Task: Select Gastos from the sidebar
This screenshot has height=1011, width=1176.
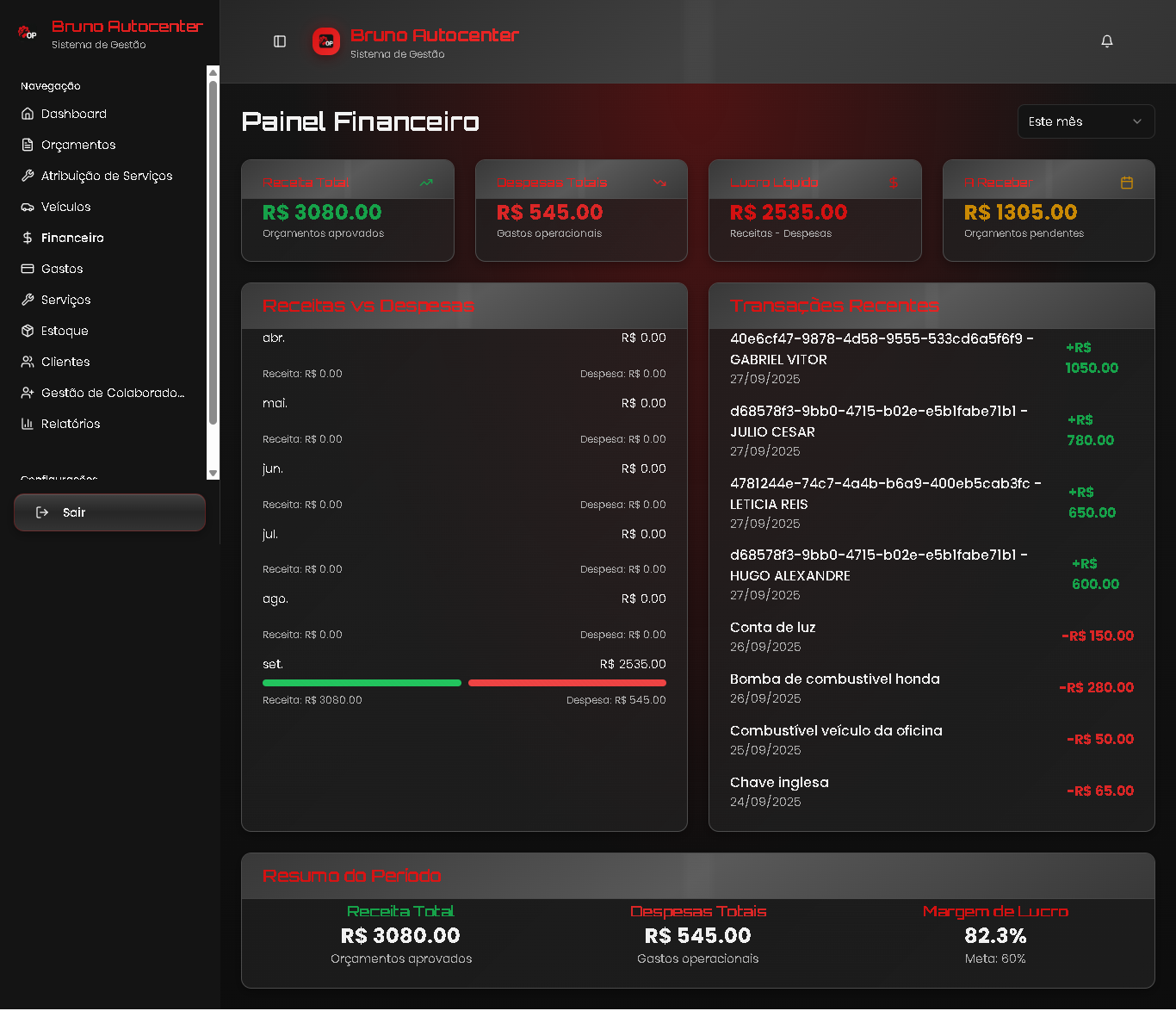Action: (62, 269)
